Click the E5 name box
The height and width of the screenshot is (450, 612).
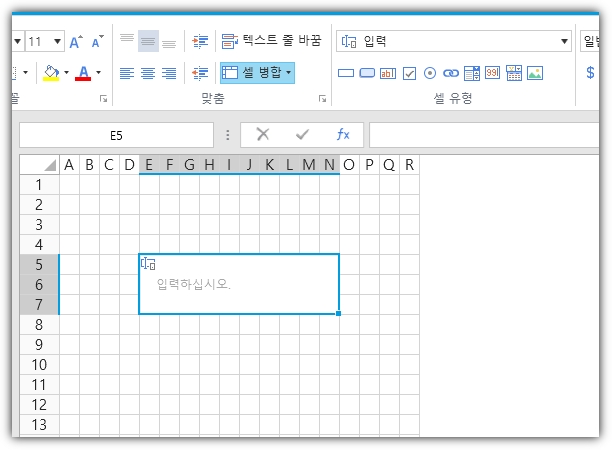116,135
